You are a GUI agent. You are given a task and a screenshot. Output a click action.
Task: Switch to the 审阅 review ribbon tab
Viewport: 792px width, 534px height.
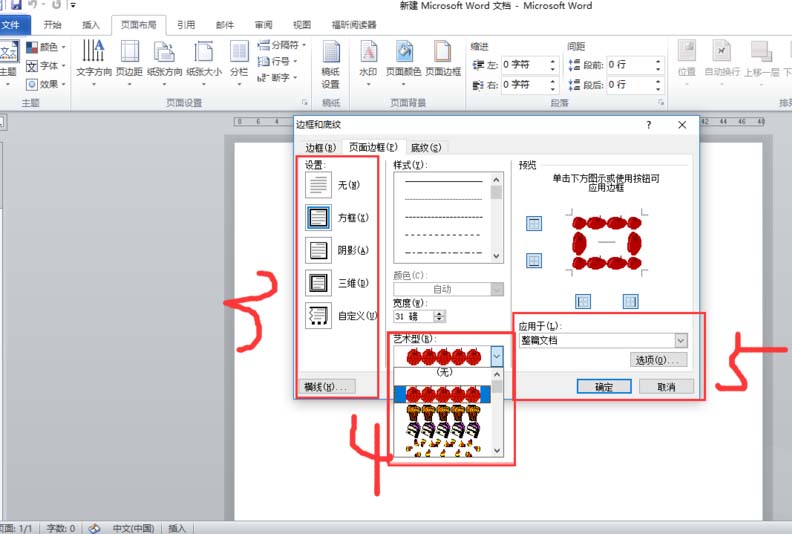pos(263,25)
